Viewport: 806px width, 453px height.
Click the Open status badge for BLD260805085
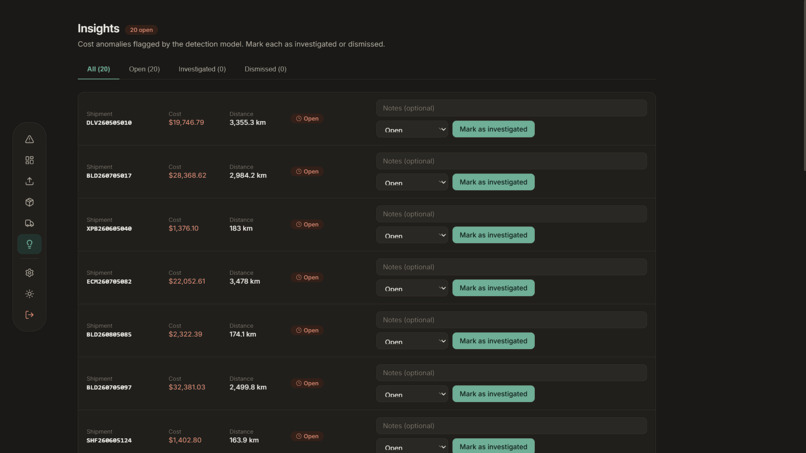coord(307,331)
